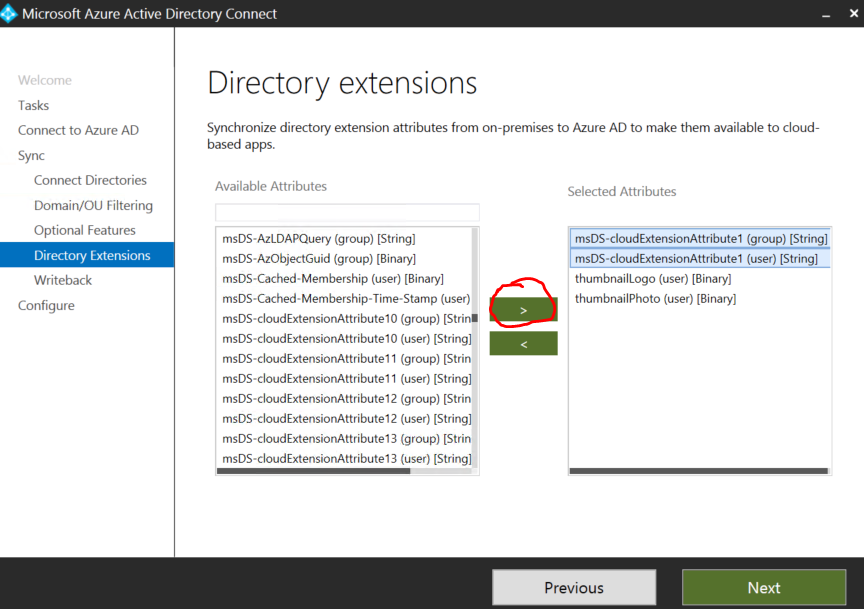Click the Next button
This screenshot has width=864, height=609.
(764, 588)
